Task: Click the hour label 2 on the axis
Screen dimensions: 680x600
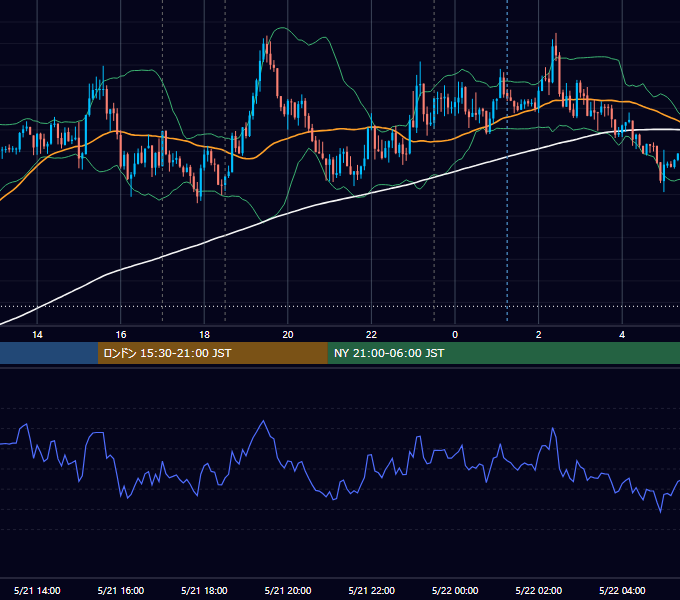Action: [x=539, y=335]
